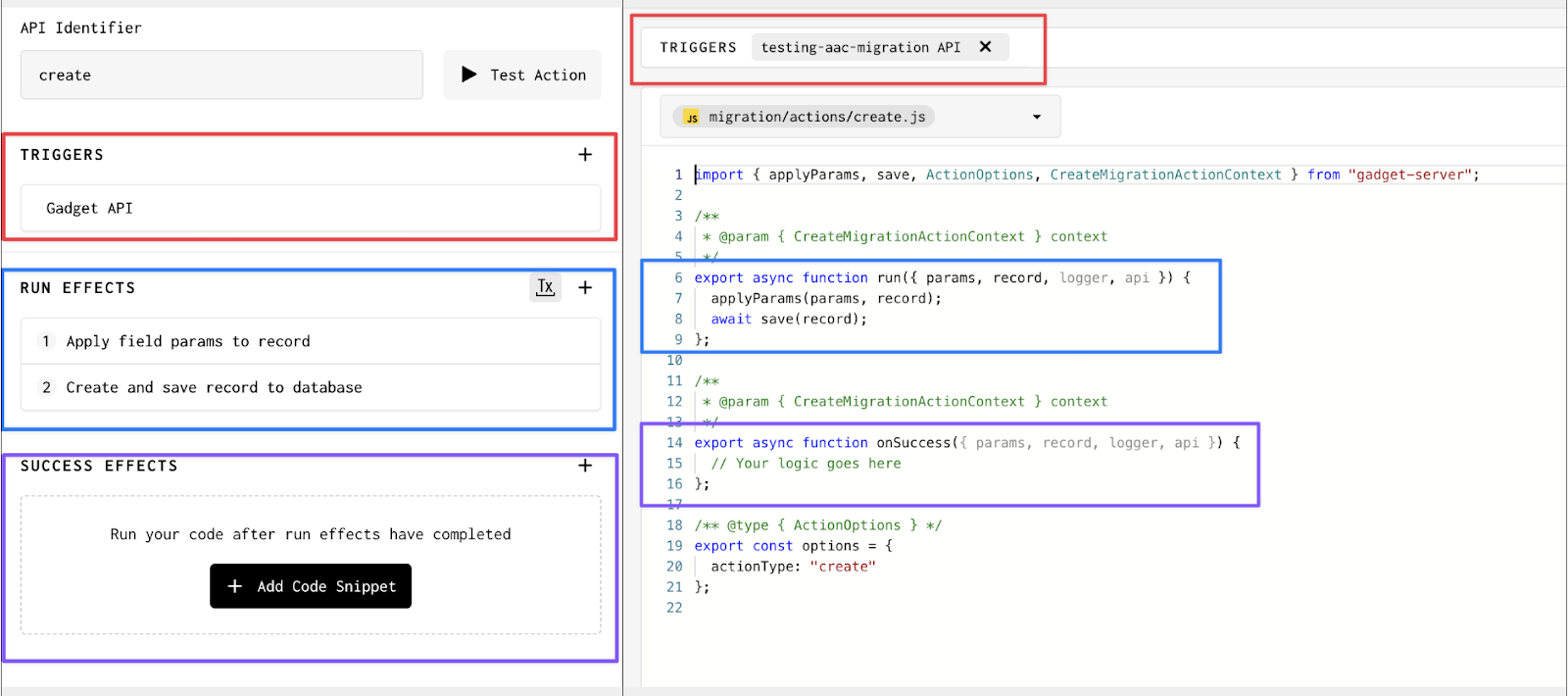
Task: Click the @param comment on line 12
Action: [x=905, y=401]
